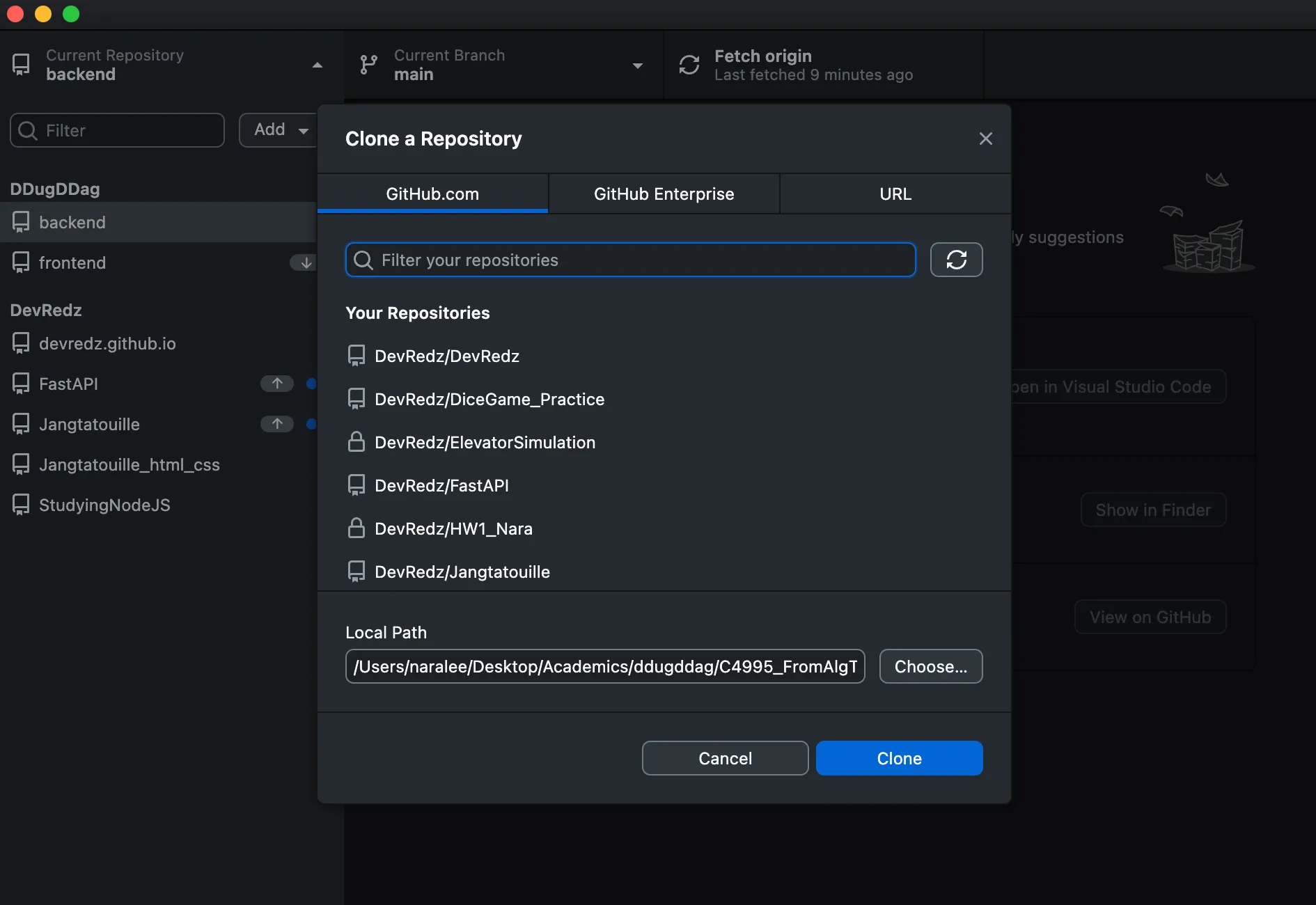The image size is (1316, 905).
Task: Click the Clone button
Action: 899,758
